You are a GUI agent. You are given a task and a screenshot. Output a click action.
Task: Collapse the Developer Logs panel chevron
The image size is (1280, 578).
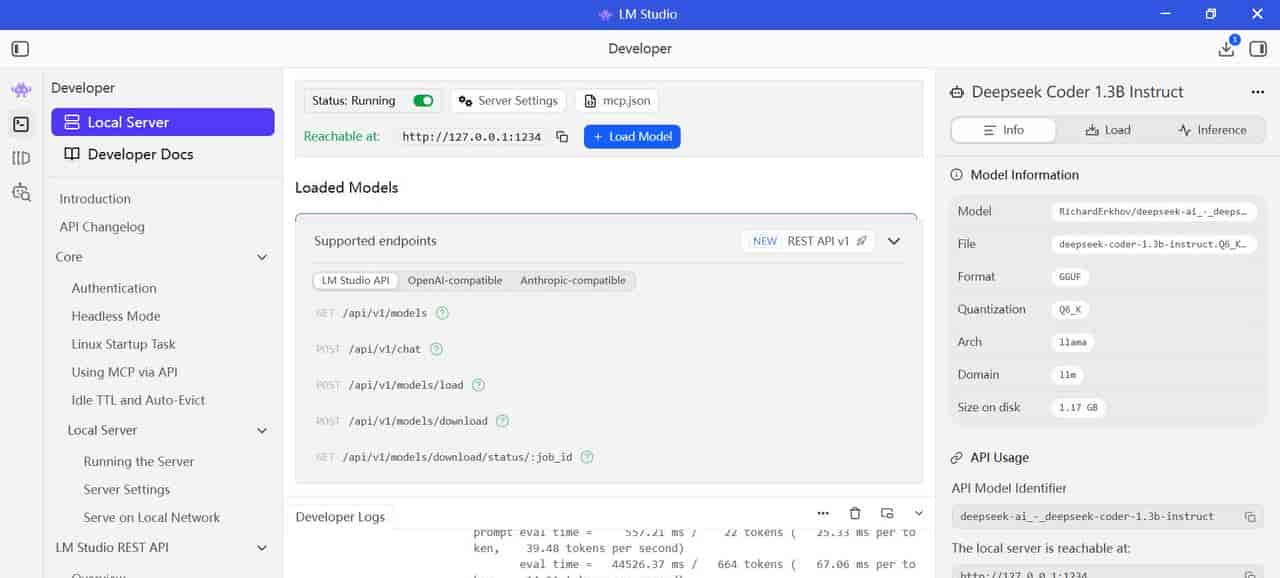[x=919, y=513]
